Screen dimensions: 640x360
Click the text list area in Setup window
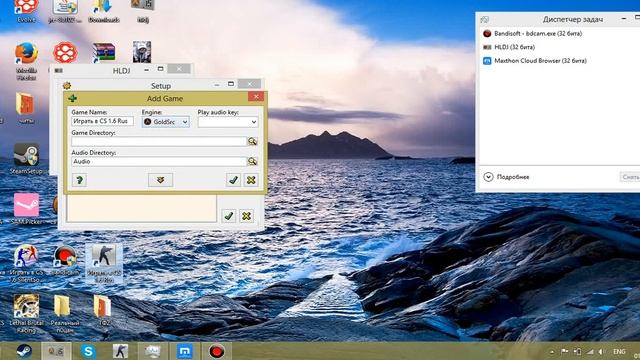142,208
